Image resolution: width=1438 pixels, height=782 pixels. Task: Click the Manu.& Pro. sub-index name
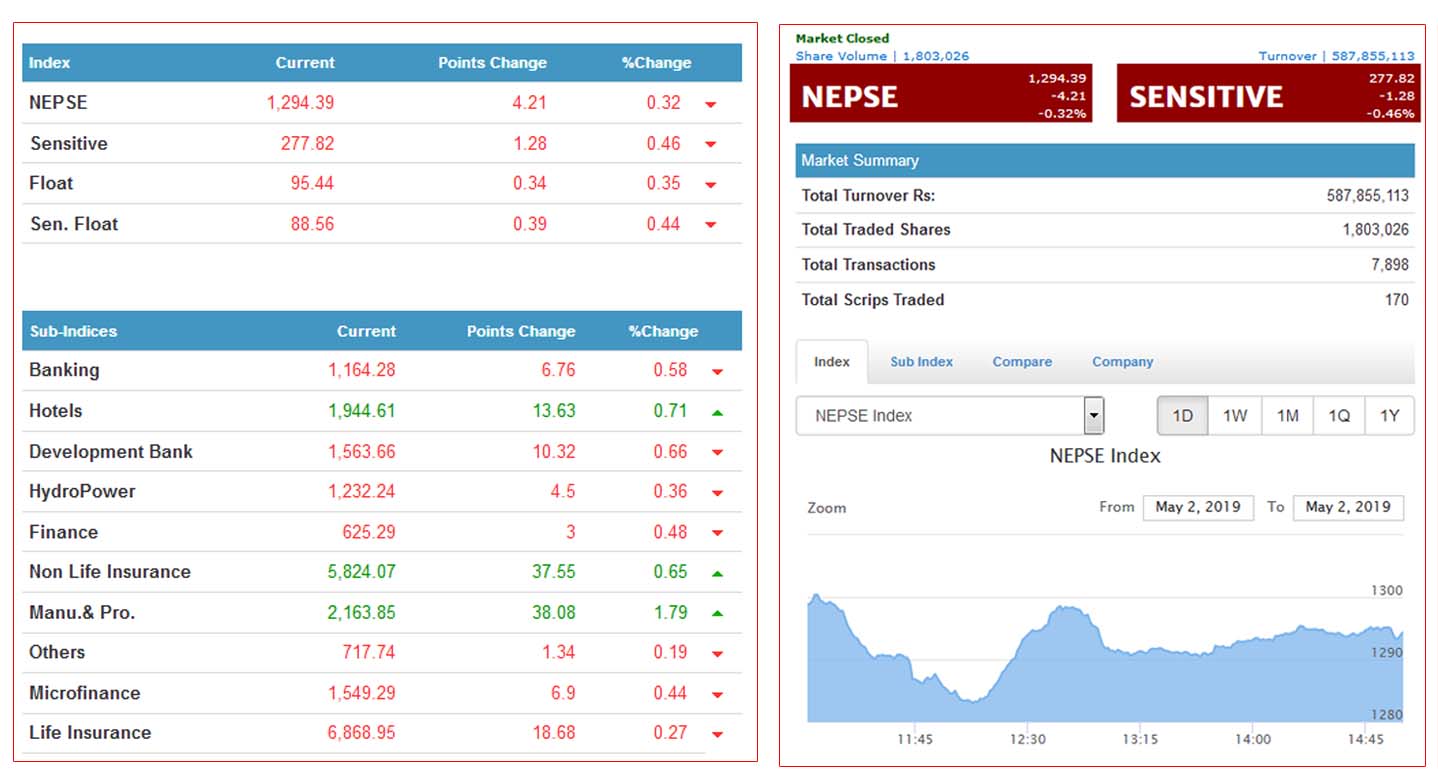pyautogui.click(x=82, y=612)
